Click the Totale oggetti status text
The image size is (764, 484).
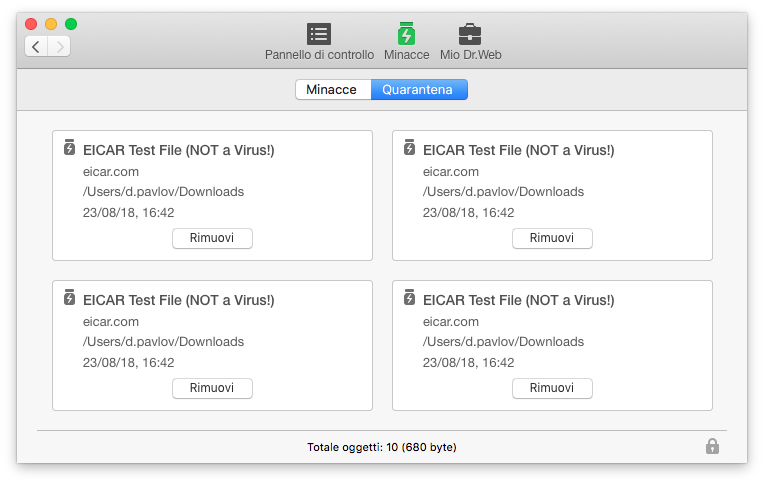pos(382,447)
